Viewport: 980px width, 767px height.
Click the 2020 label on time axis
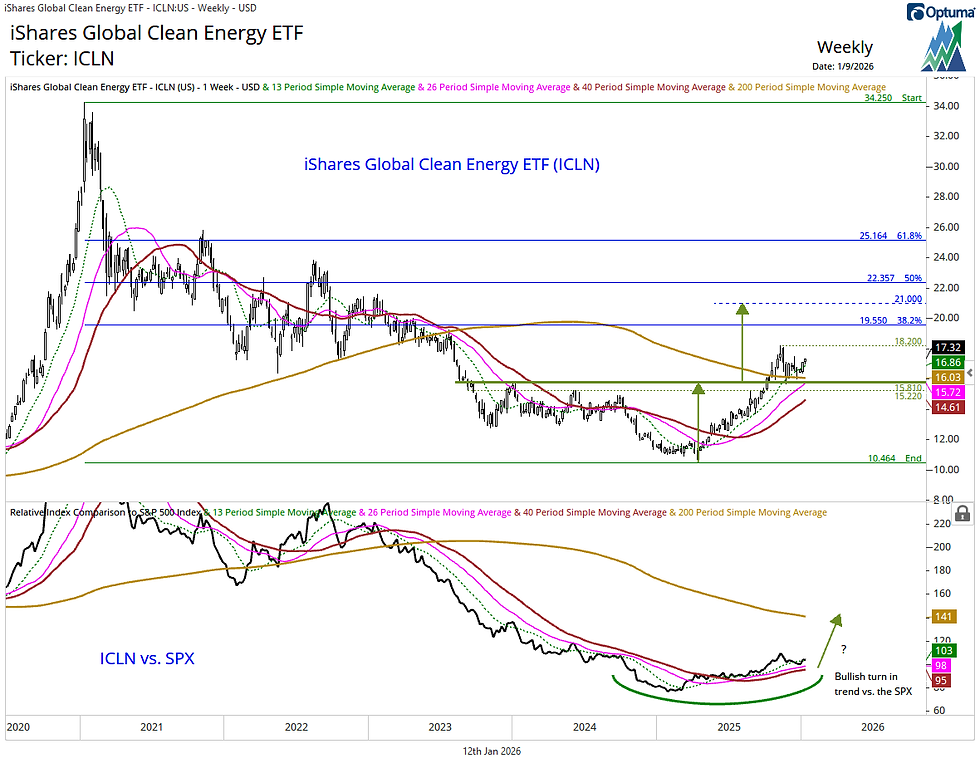coord(18,728)
